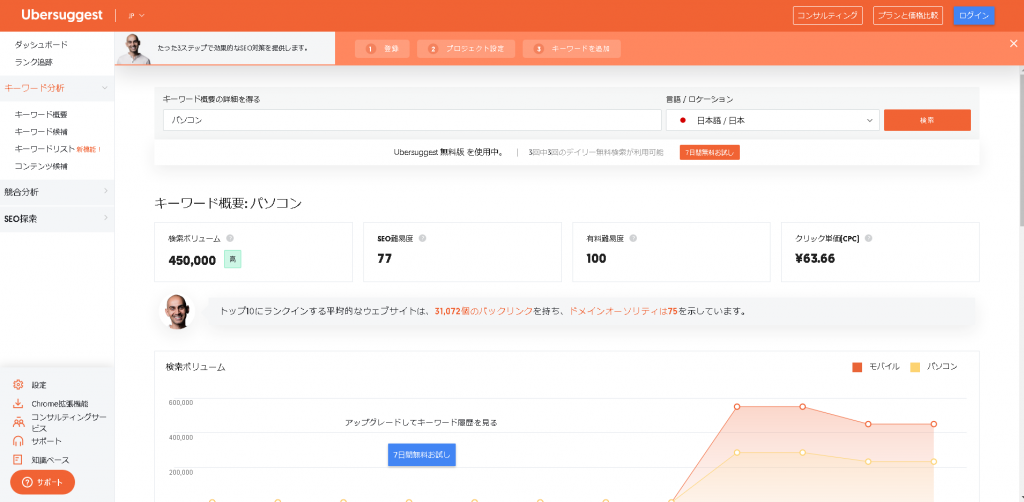This screenshot has width=1024, height=502.
Task: Click the Chrome拡張機能 download icon
Action: (x=18, y=403)
